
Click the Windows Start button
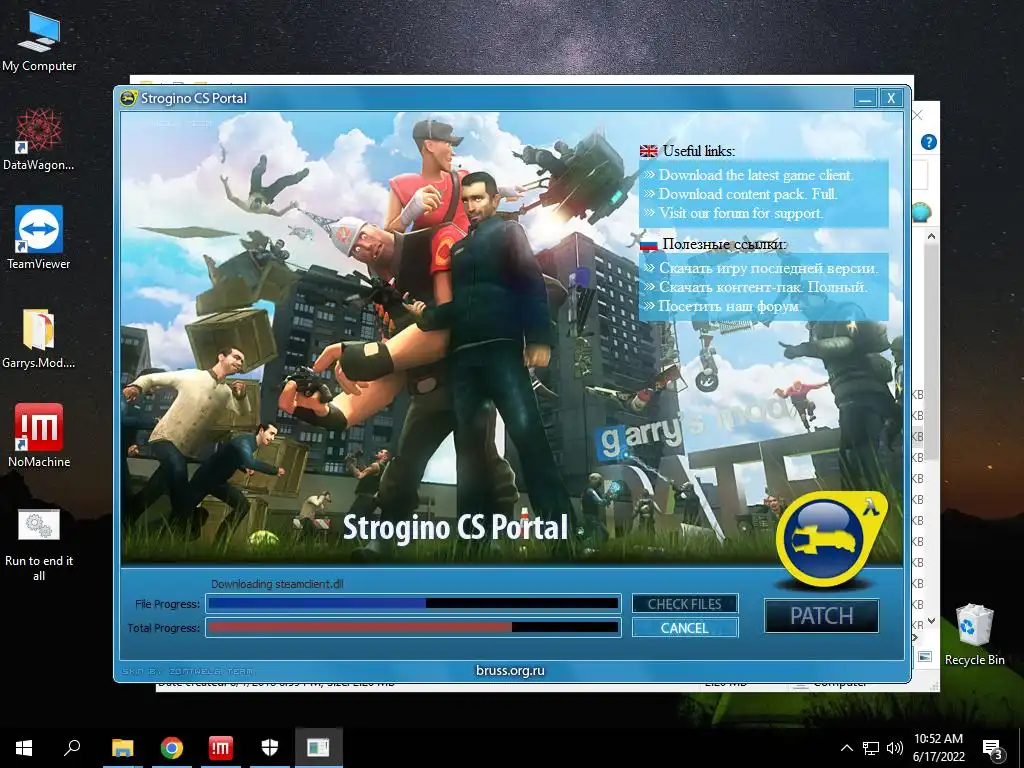point(24,748)
